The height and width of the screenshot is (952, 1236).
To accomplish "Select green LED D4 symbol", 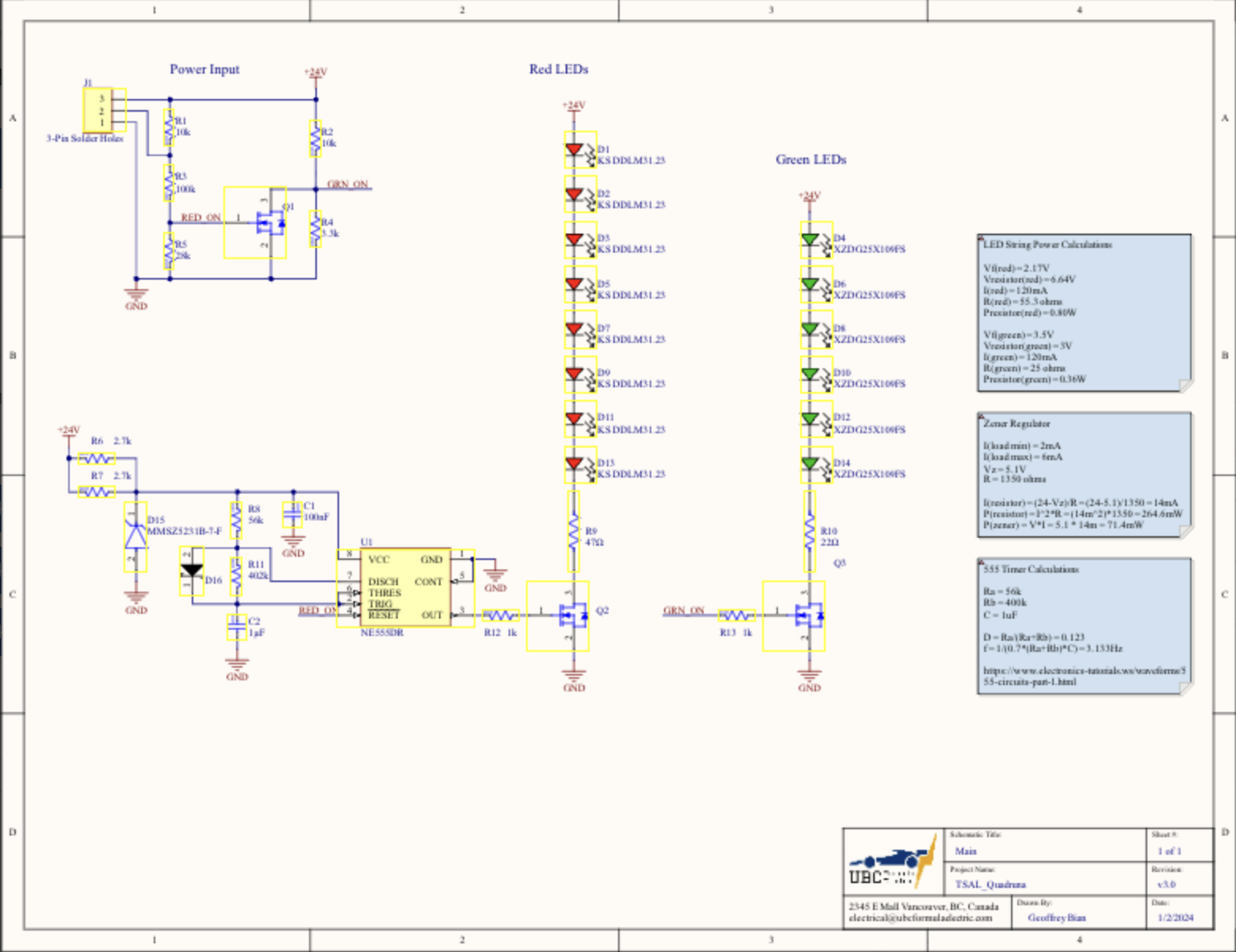I will (811, 239).
